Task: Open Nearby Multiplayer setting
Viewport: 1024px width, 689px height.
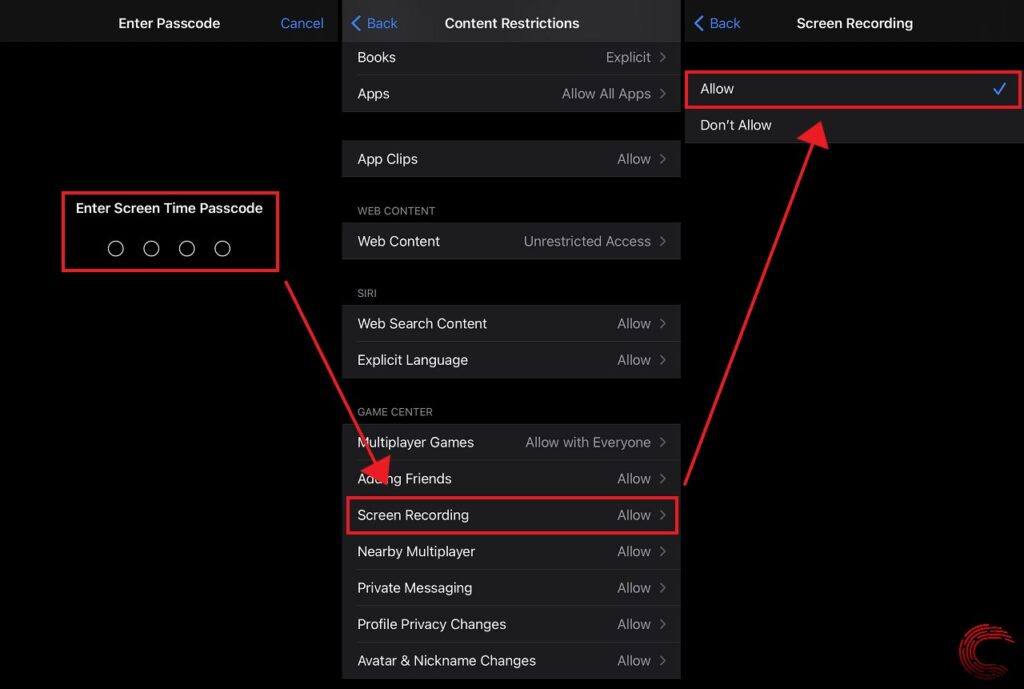Action: click(511, 552)
